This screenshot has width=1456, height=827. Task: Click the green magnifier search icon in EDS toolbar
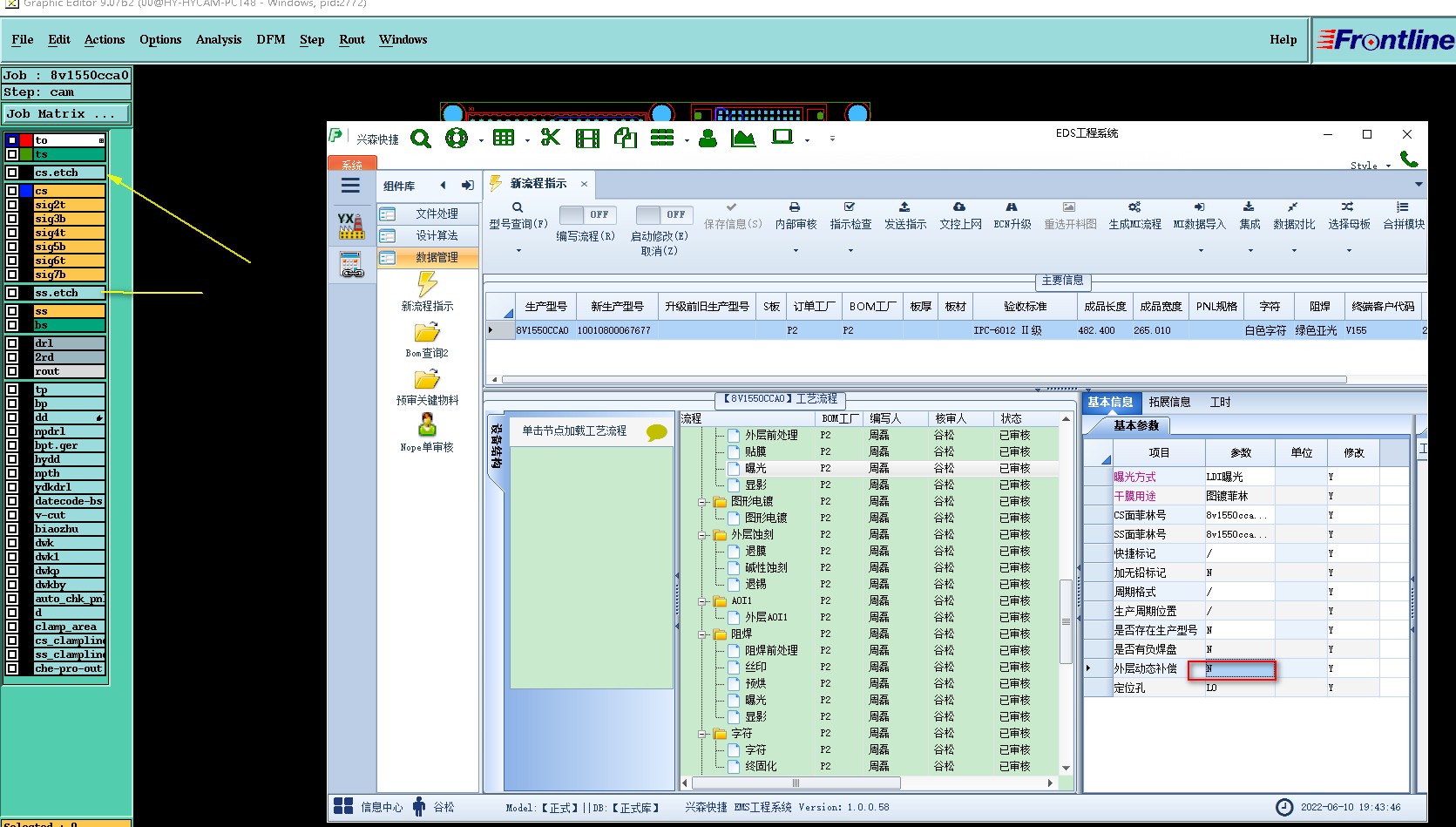pos(421,139)
